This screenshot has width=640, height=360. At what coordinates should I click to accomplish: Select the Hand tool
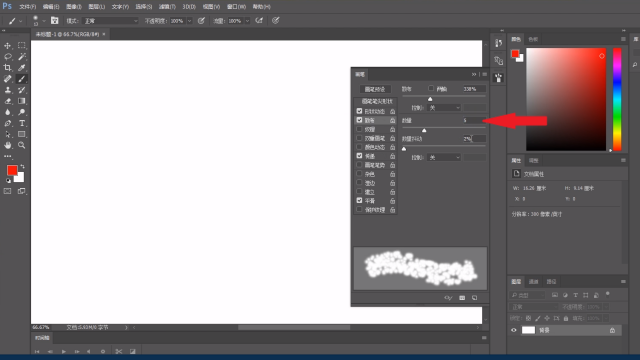pyautogui.click(x=7, y=145)
